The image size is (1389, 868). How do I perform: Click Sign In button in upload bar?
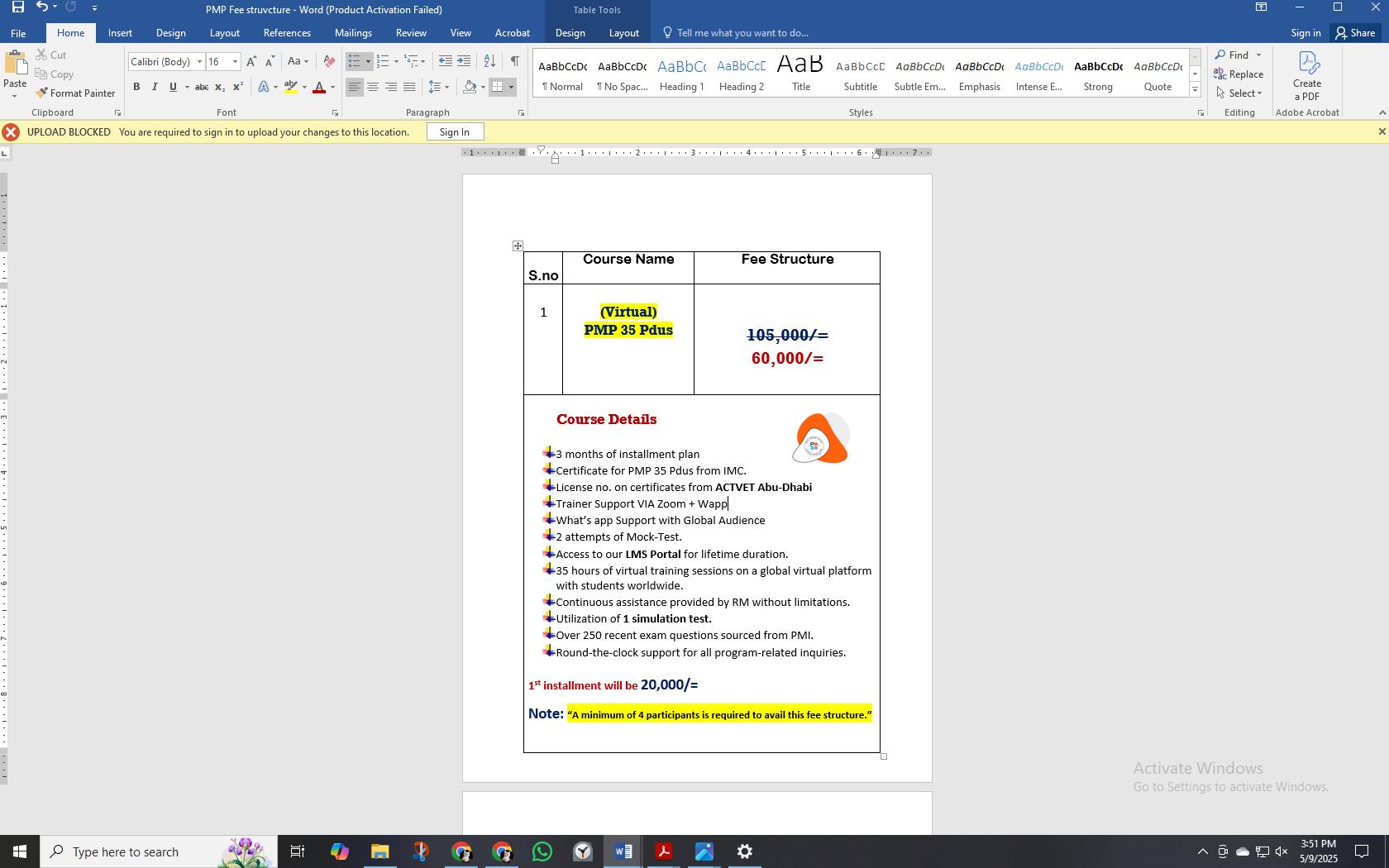[x=455, y=132]
